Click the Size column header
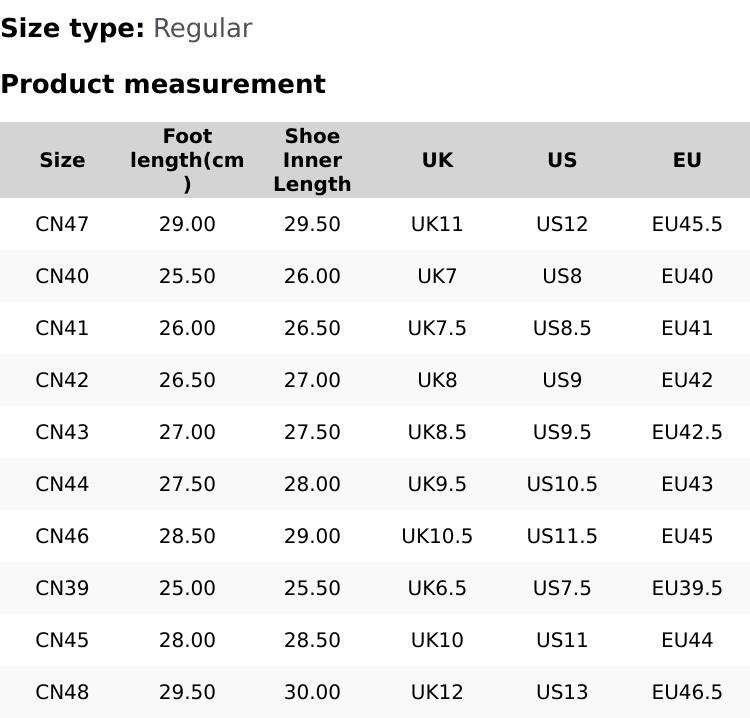This screenshot has width=750, height=718. (x=62, y=160)
